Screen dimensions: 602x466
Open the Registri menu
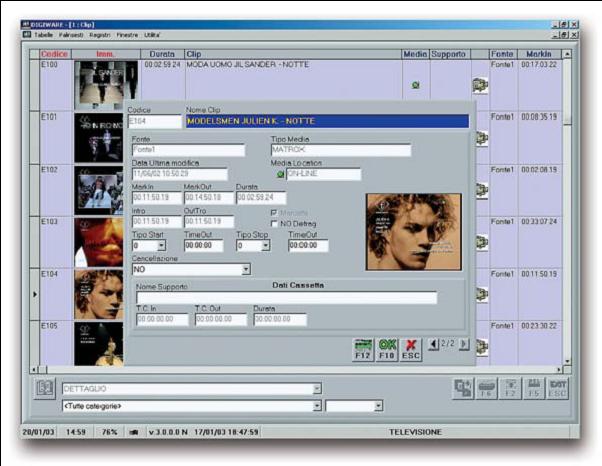click(101, 34)
